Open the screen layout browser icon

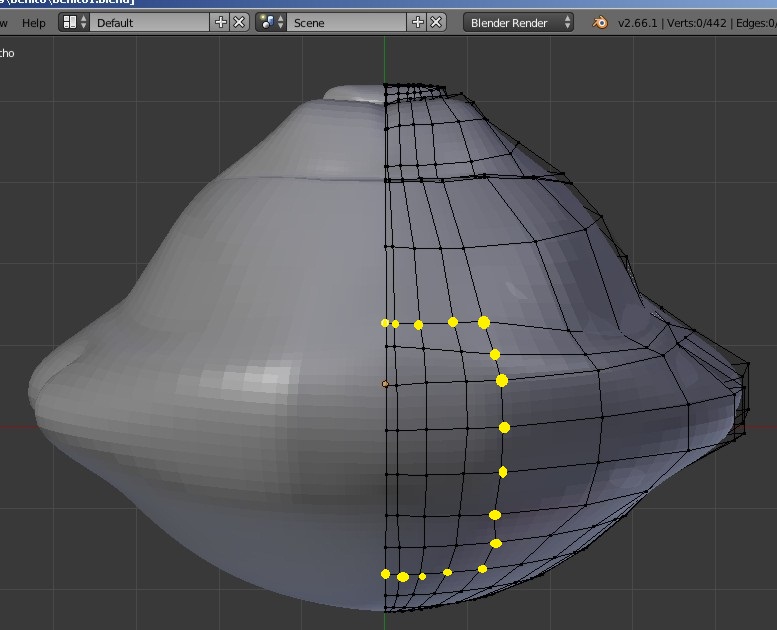click(x=70, y=22)
